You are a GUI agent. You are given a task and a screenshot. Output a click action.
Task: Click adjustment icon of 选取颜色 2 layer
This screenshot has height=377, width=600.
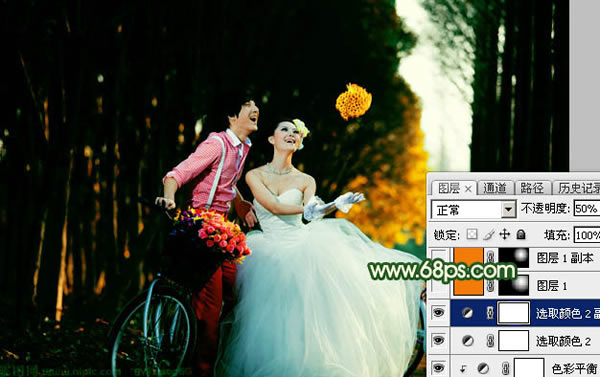467,341
